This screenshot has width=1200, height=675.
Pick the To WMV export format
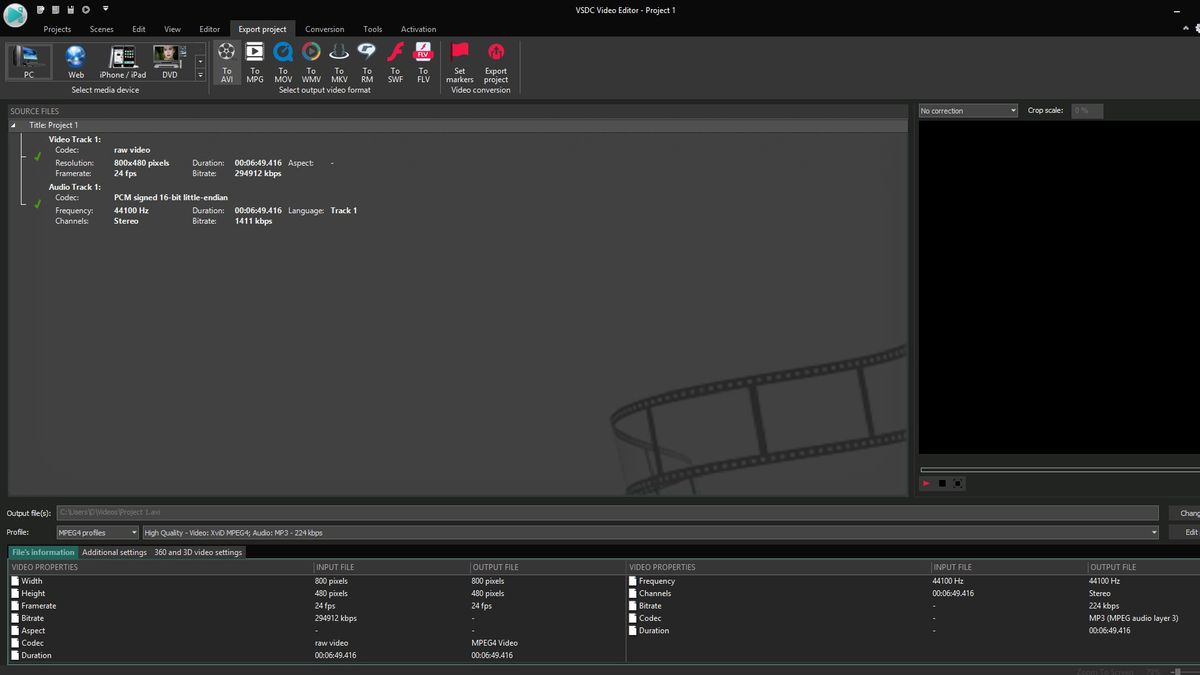tap(310, 60)
